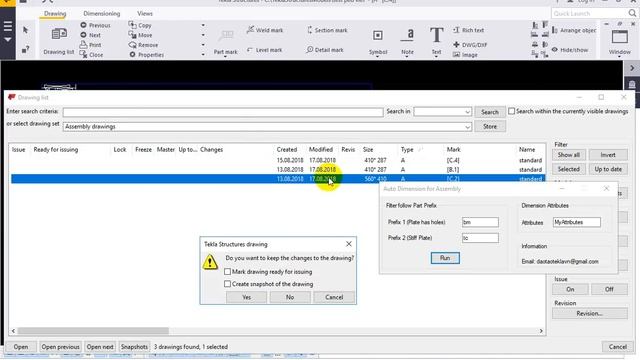The image size is (640, 360).
Task: Click No in the drawing prompt
Action: pos(290,297)
